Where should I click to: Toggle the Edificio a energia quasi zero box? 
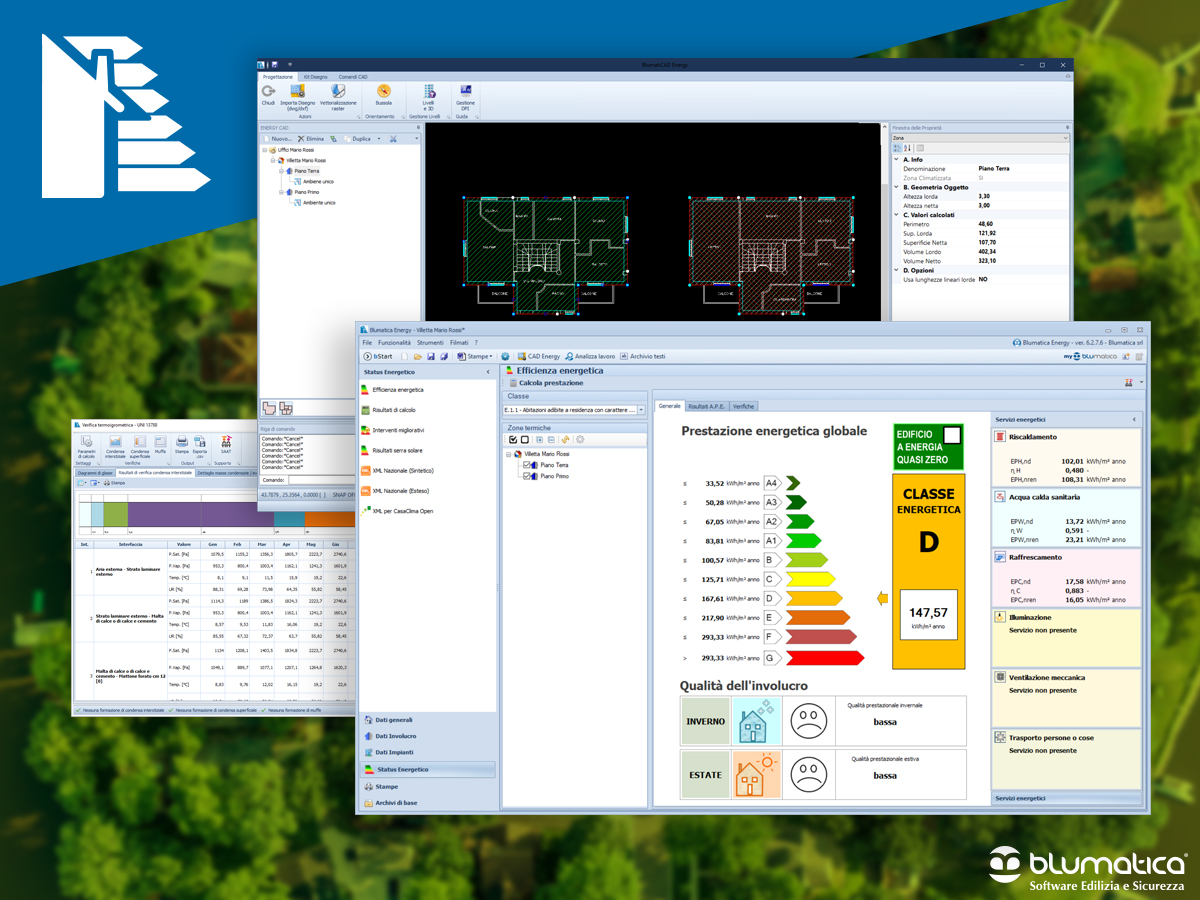coord(953,435)
